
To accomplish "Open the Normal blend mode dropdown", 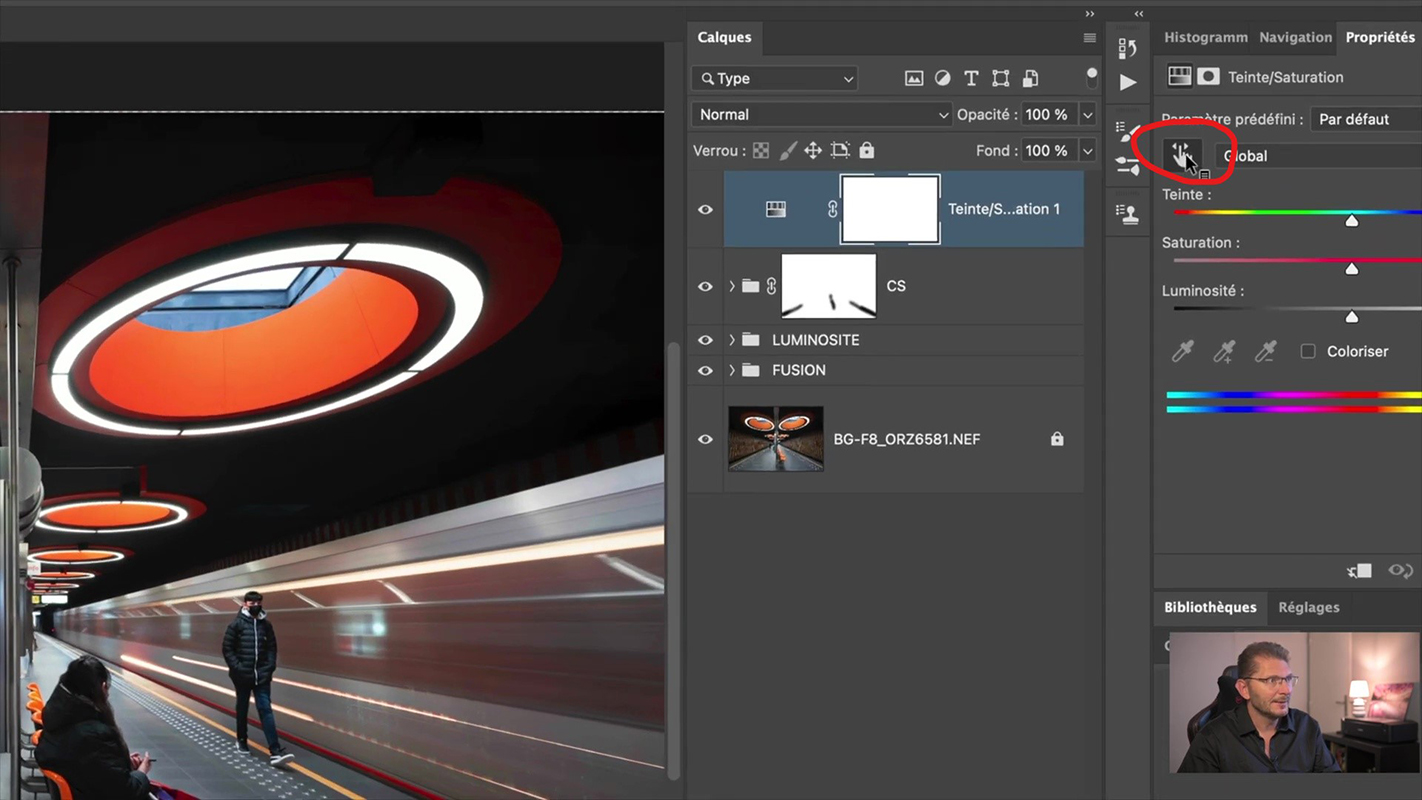I will tap(821, 115).
